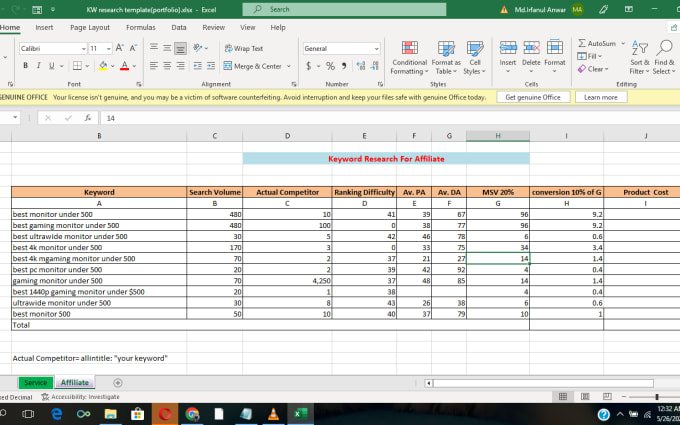The height and width of the screenshot is (425, 680).
Task: Click Increase Decimal icon
Action: coord(361,66)
